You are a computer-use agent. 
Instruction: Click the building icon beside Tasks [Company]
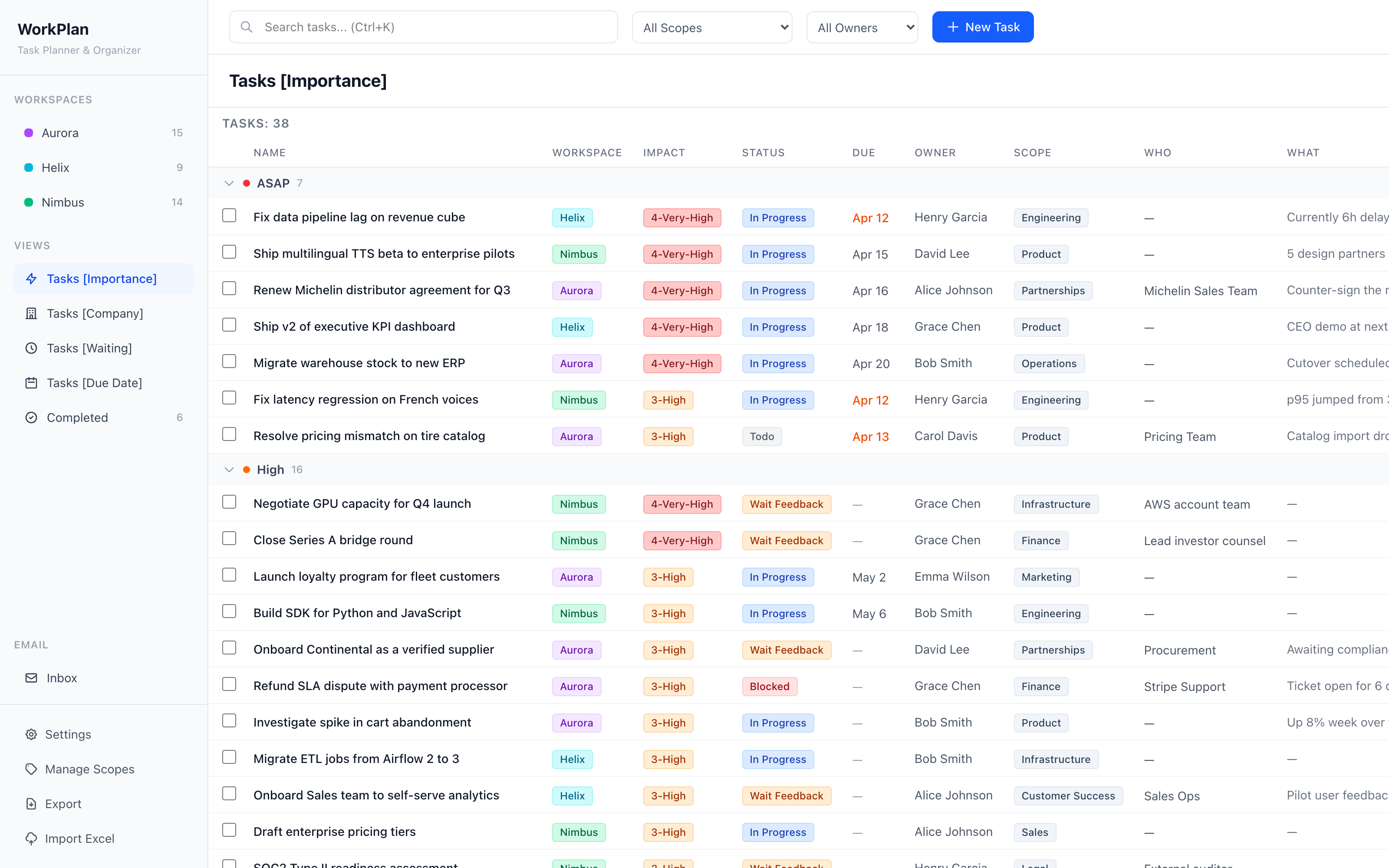click(32, 313)
